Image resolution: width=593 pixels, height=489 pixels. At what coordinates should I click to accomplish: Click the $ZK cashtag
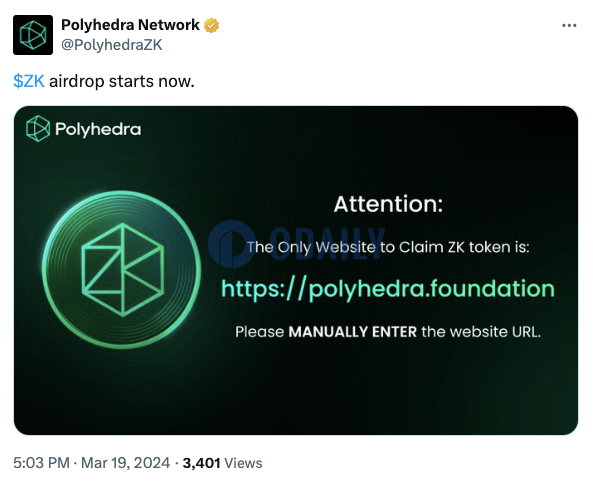click(x=29, y=81)
